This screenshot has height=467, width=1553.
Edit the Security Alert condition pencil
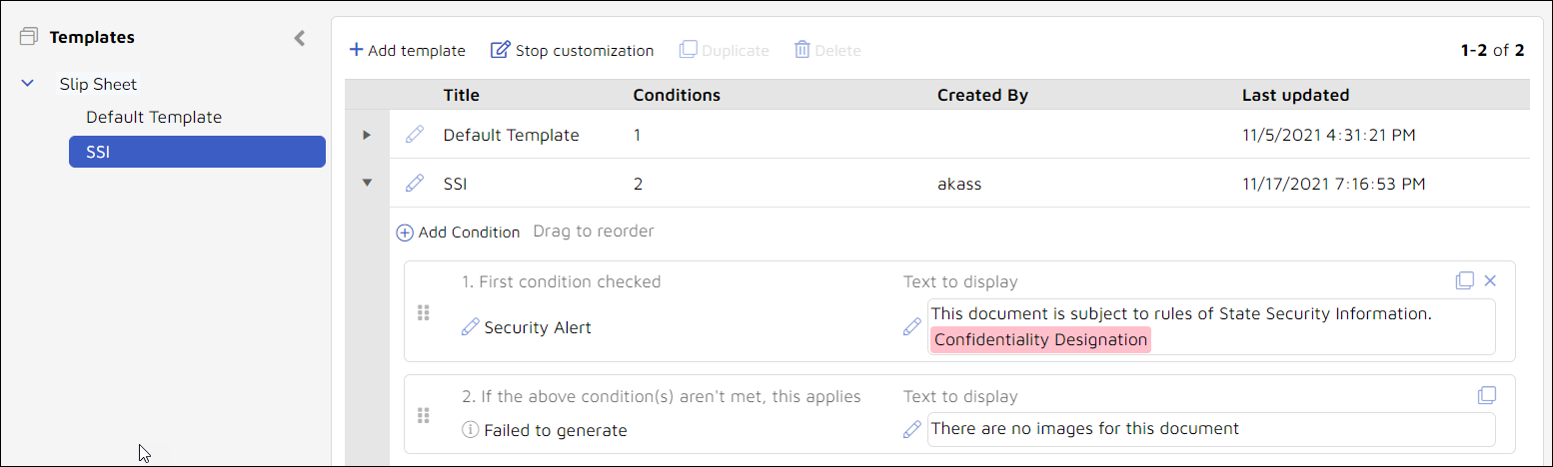coord(470,327)
